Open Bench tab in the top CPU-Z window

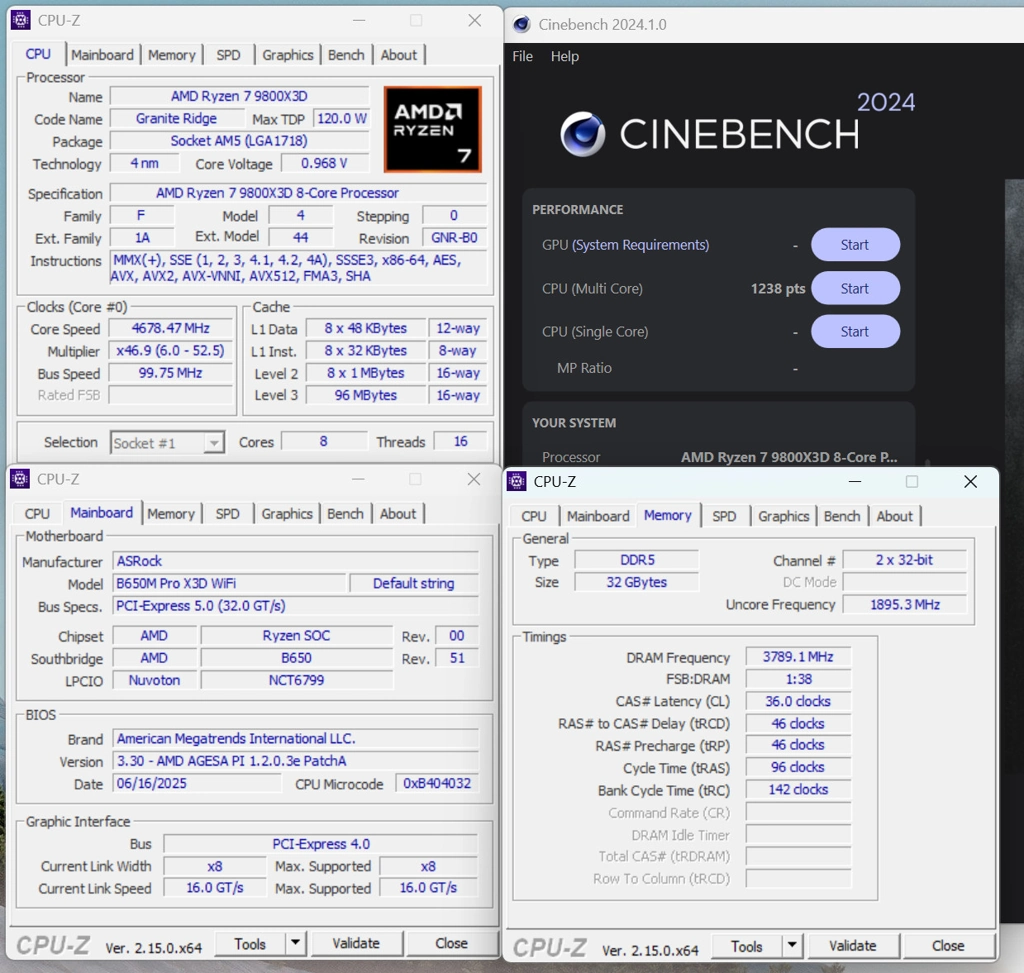tap(346, 55)
